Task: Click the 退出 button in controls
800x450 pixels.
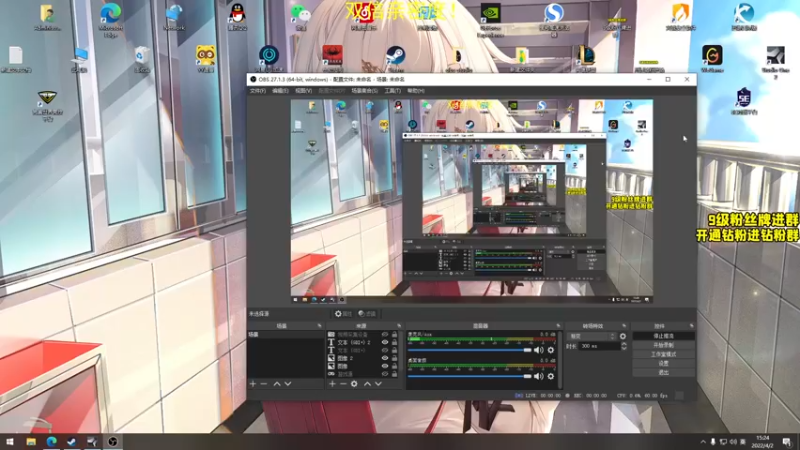Action: [x=663, y=373]
